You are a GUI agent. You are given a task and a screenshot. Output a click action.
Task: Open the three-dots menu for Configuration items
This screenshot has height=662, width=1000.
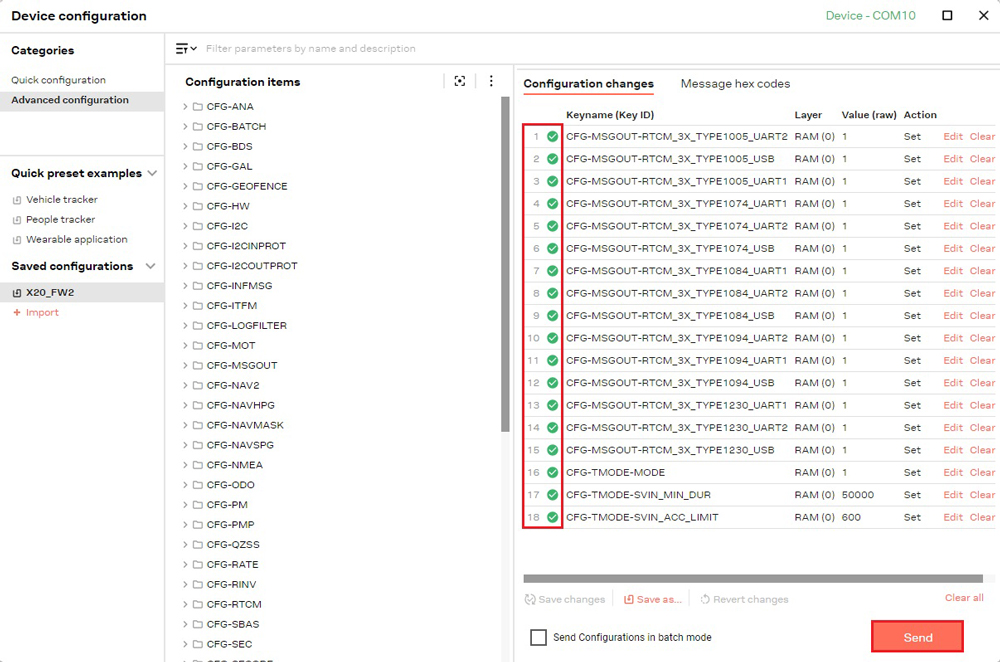[x=491, y=82]
